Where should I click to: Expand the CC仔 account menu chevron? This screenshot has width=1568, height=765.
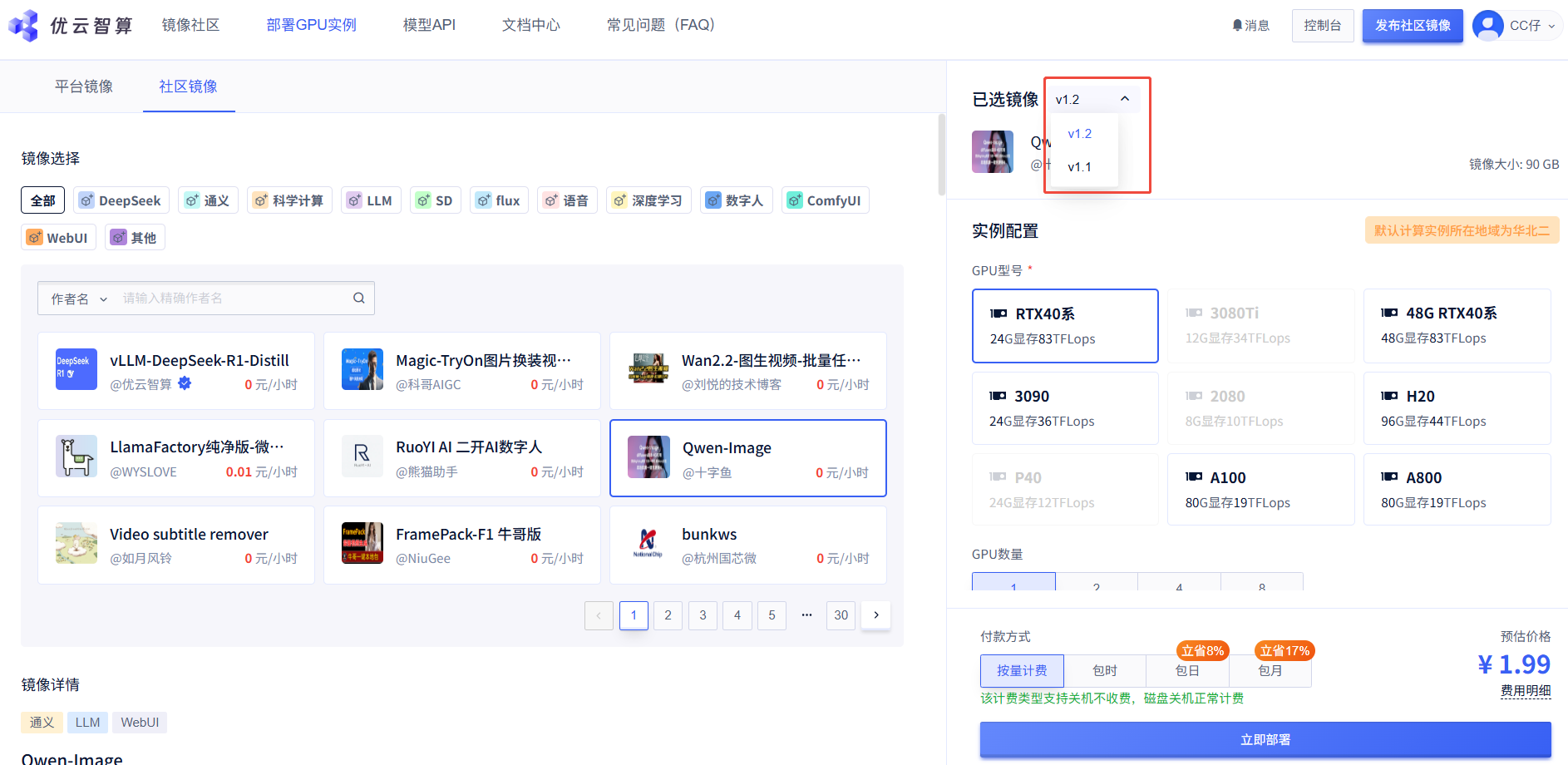[x=1551, y=26]
